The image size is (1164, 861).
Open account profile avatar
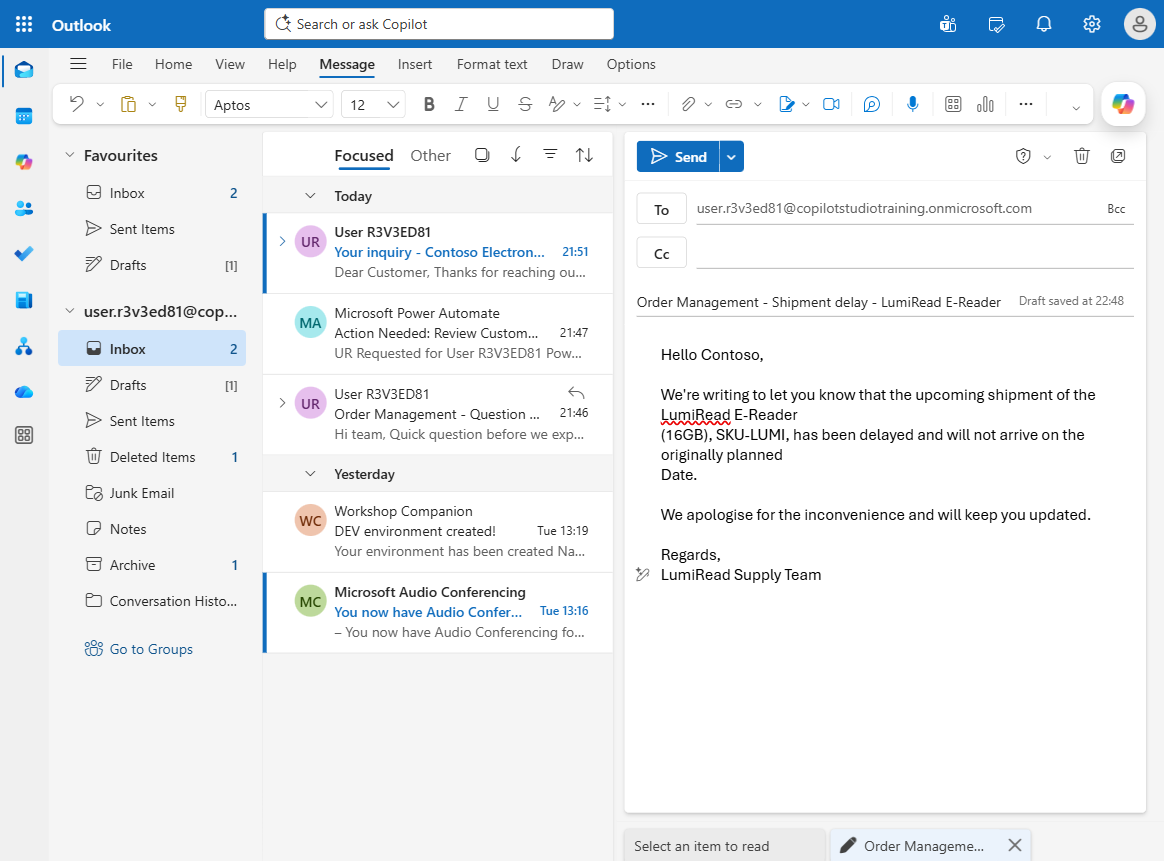(1139, 24)
